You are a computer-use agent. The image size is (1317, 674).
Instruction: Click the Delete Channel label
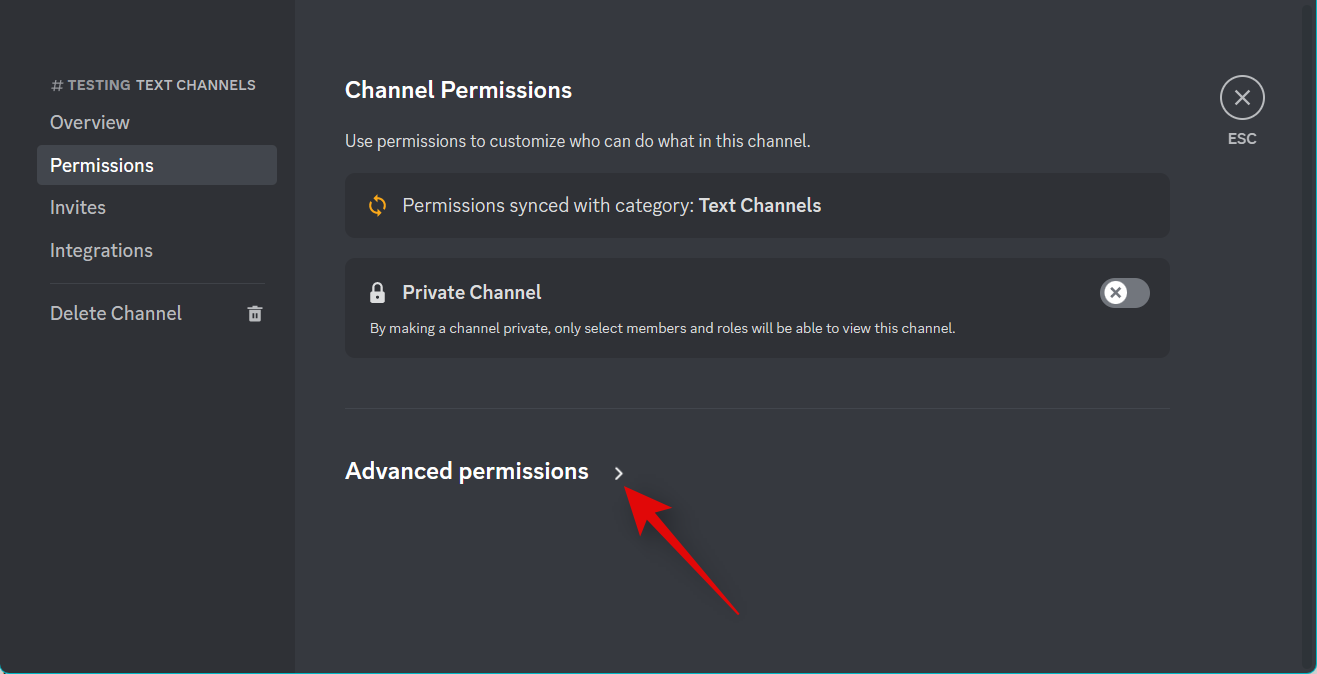(116, 313)
